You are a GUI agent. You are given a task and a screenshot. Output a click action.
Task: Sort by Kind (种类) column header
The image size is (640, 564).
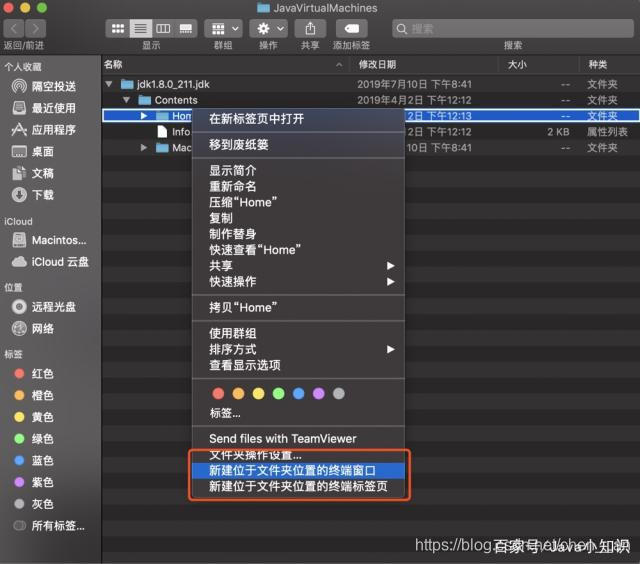coord(609,64)
